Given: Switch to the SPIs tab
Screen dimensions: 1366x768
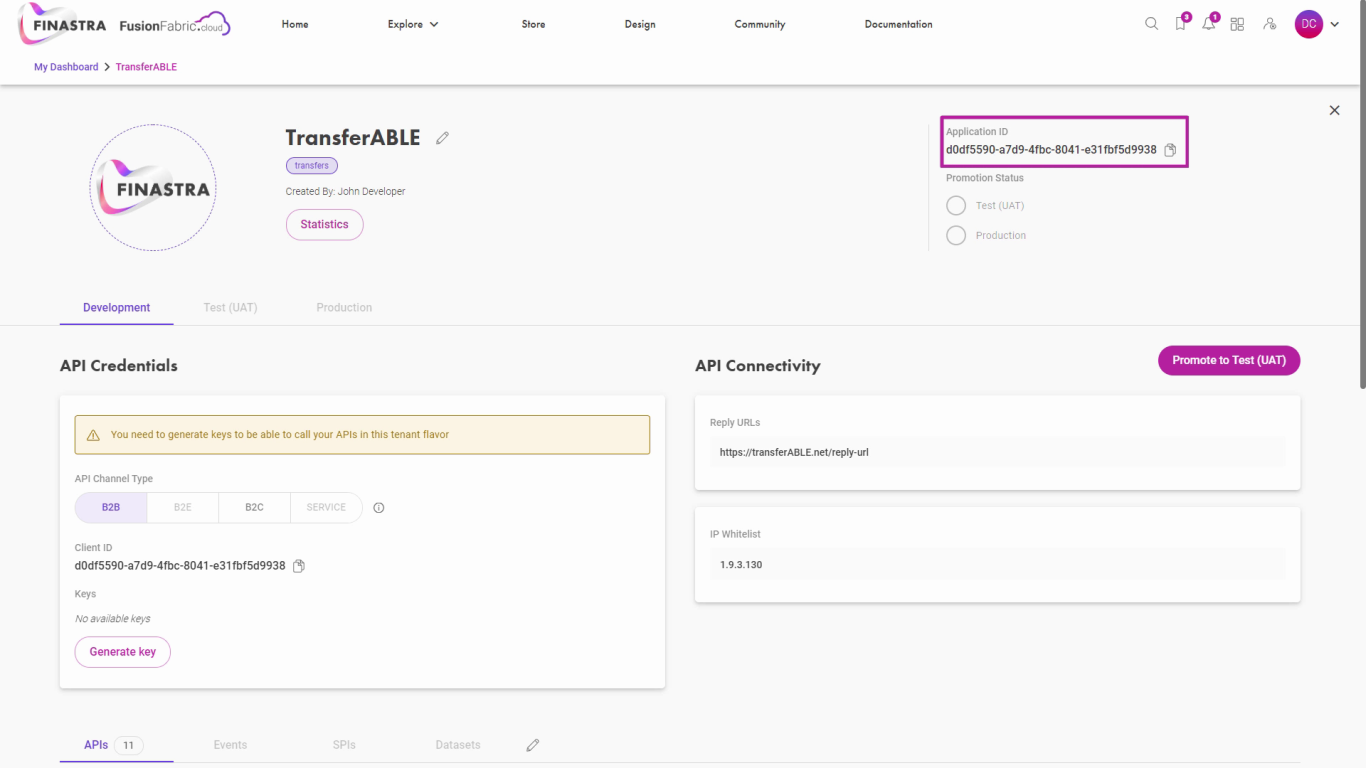Looking at the screenshot, I should 344,745.
